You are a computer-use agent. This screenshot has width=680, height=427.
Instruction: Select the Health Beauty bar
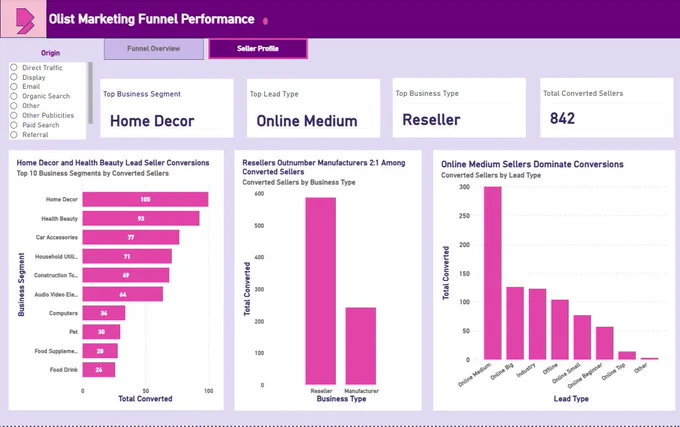[141, 218]
